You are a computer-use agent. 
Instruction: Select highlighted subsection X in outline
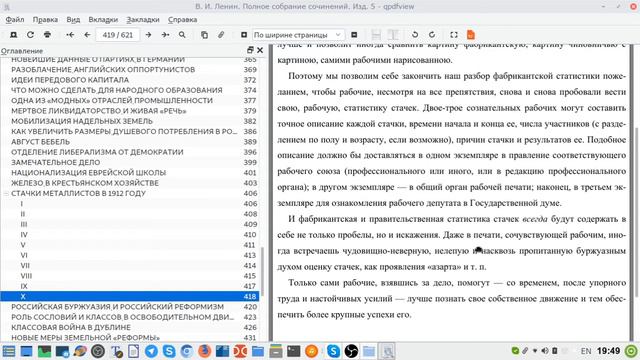(130, 296)
